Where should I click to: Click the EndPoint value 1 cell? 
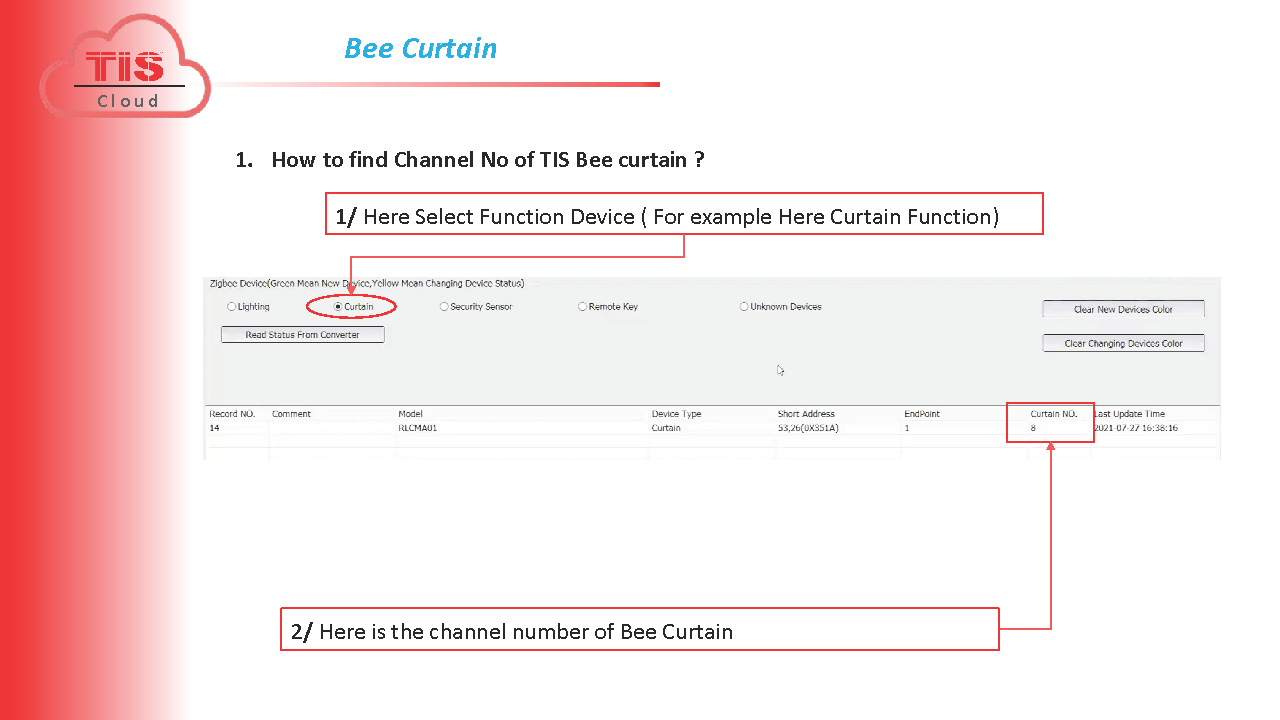[907, 428]
